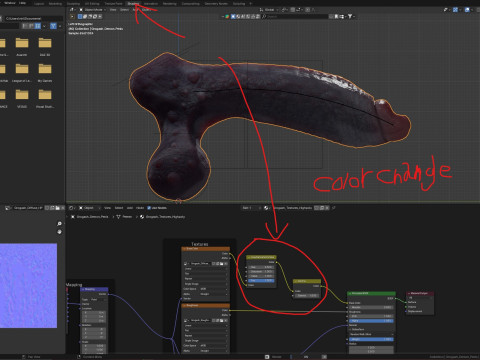The height and width of the screenshot is (360, 480).
Task: Open the Random Walk subsurface method dropdown
Action: click(x=371, y=334)
